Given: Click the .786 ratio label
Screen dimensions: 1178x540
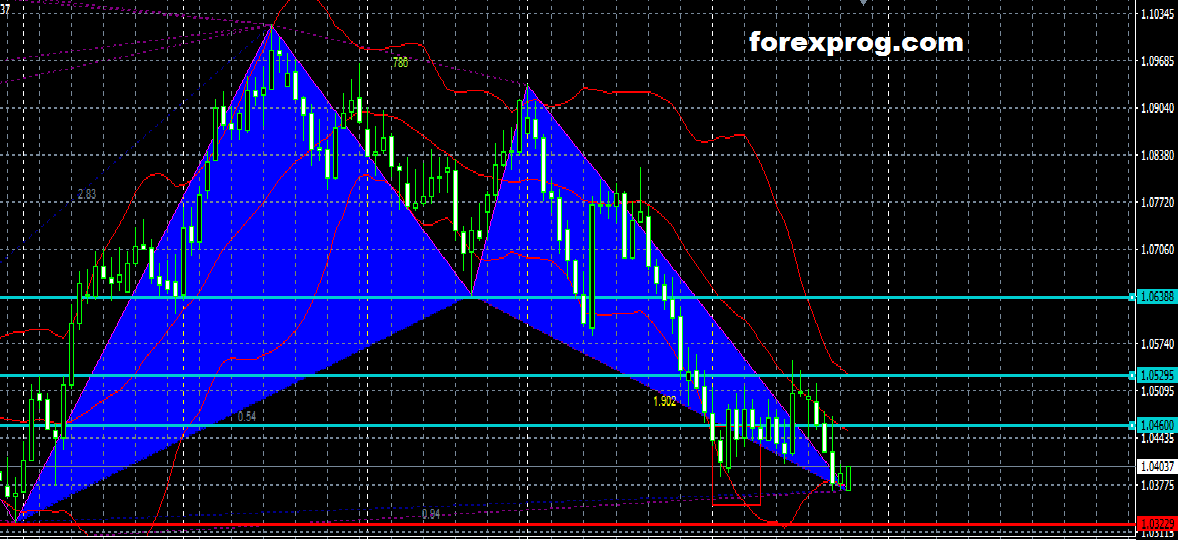Looking at the screenshot, I should click(400, 62).
